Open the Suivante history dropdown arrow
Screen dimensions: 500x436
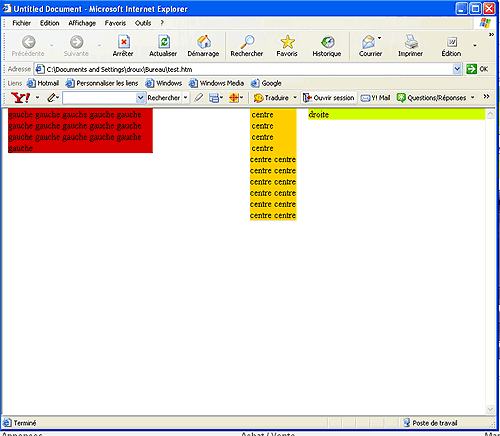tap(99, 45)
